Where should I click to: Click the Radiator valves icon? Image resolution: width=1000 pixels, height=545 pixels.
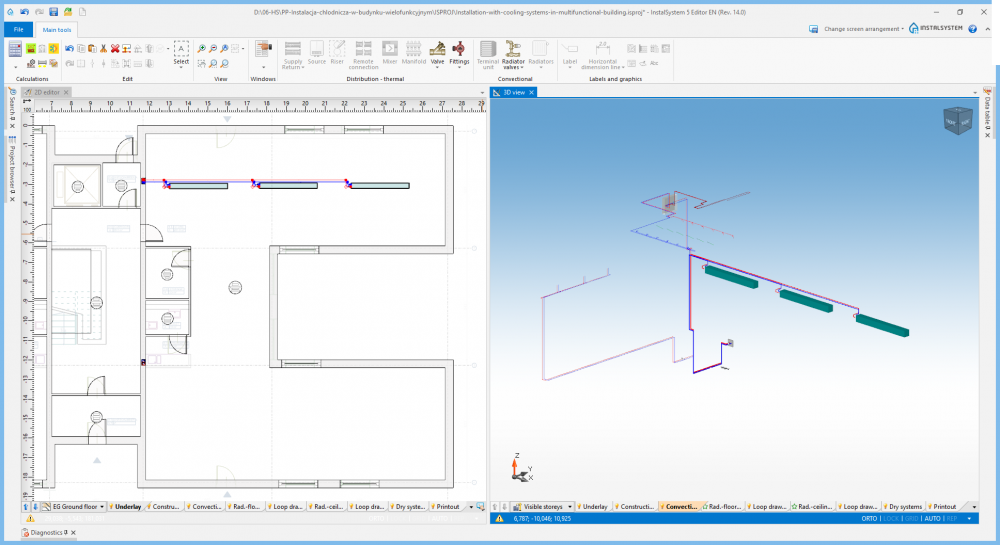coord(513,50)
